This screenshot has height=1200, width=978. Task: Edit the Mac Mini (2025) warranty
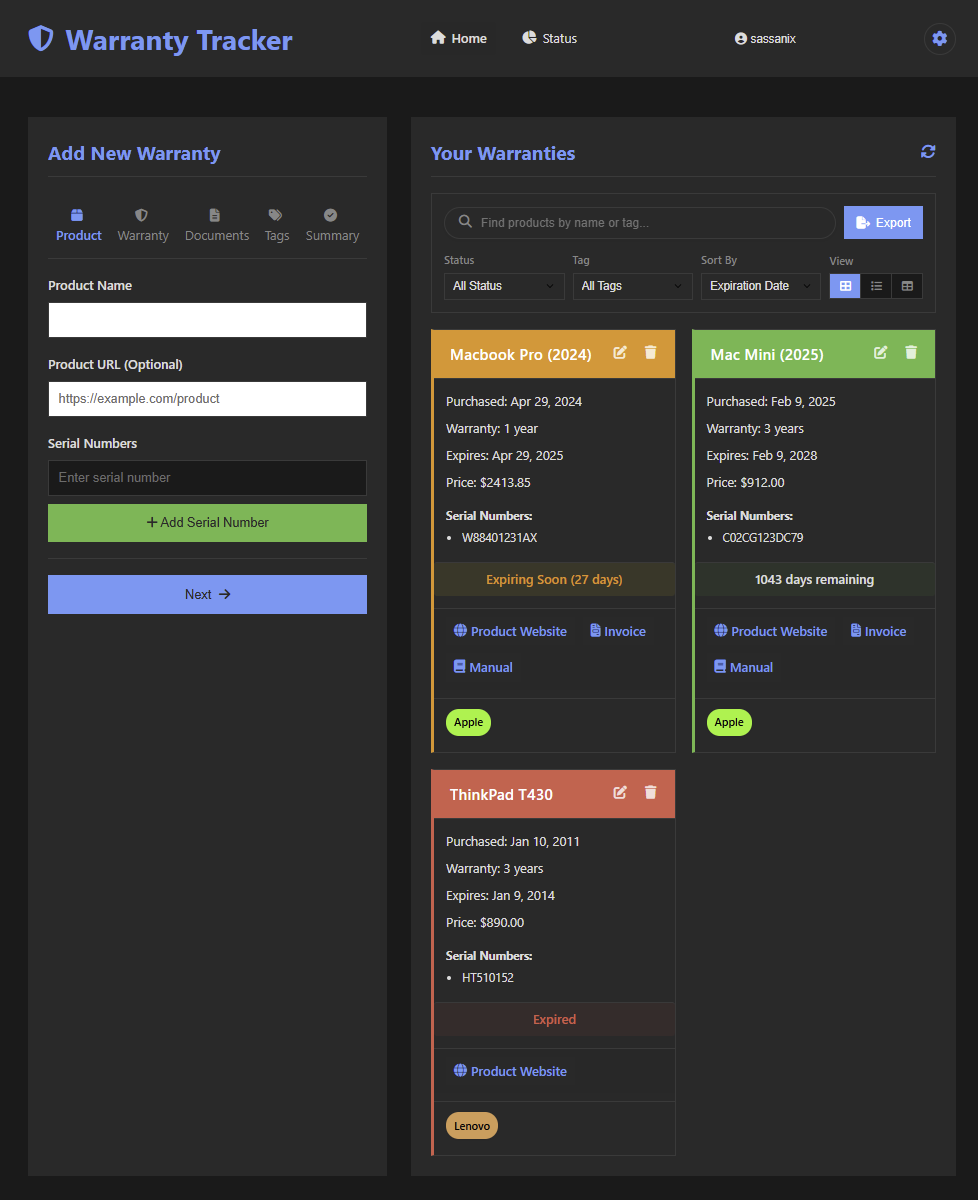pos(880,353)
